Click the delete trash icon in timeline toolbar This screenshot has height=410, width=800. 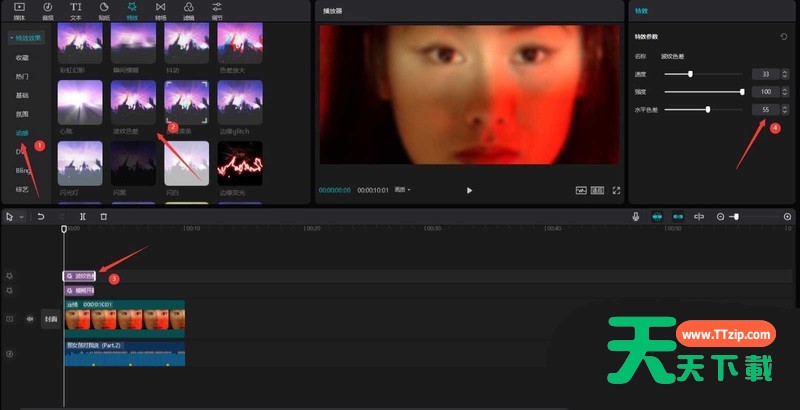coord(103,216)
